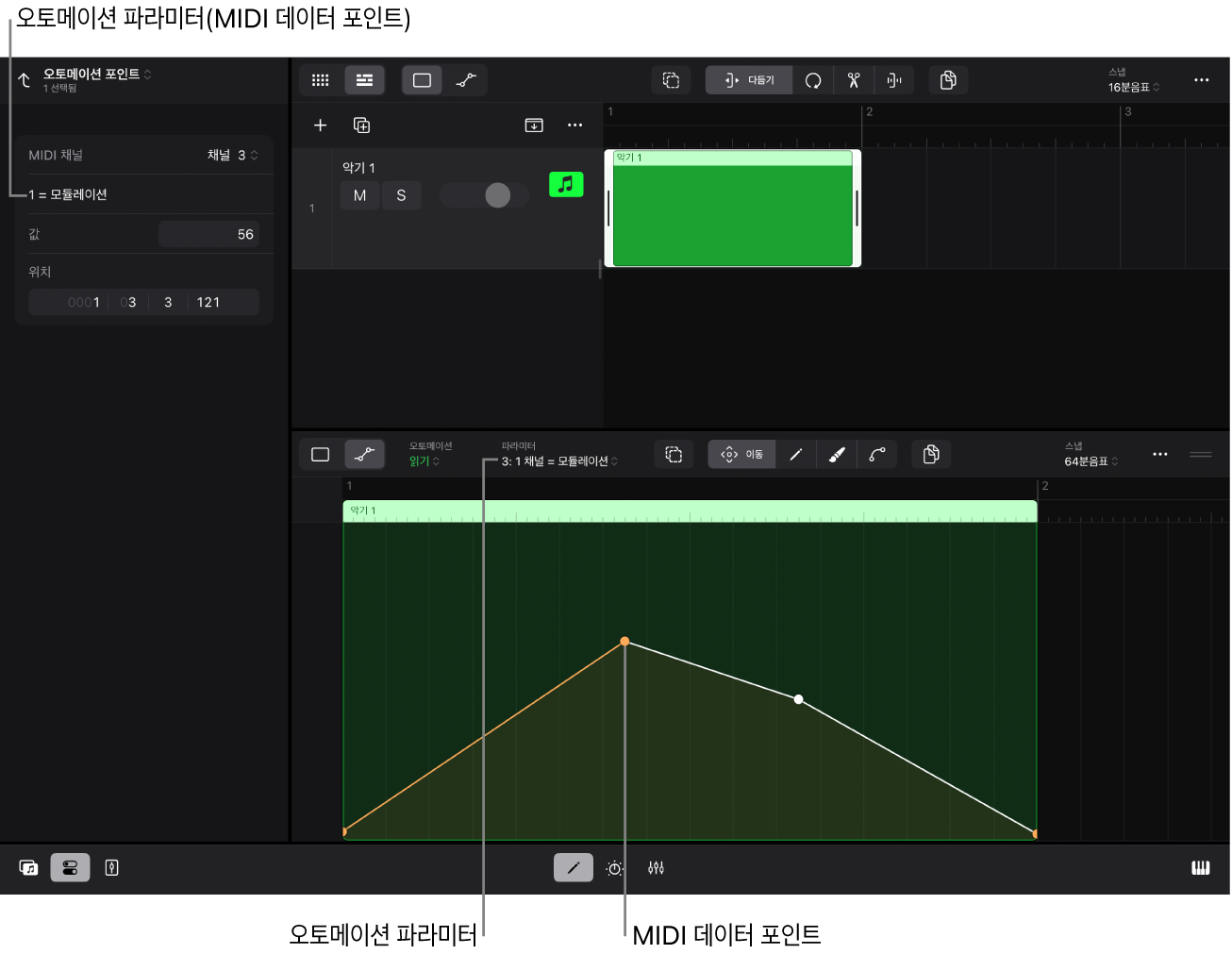The height and width of the screenshot is (954, 1232).
Task: Open the Mixer from bottom bar
Action: 657,868
